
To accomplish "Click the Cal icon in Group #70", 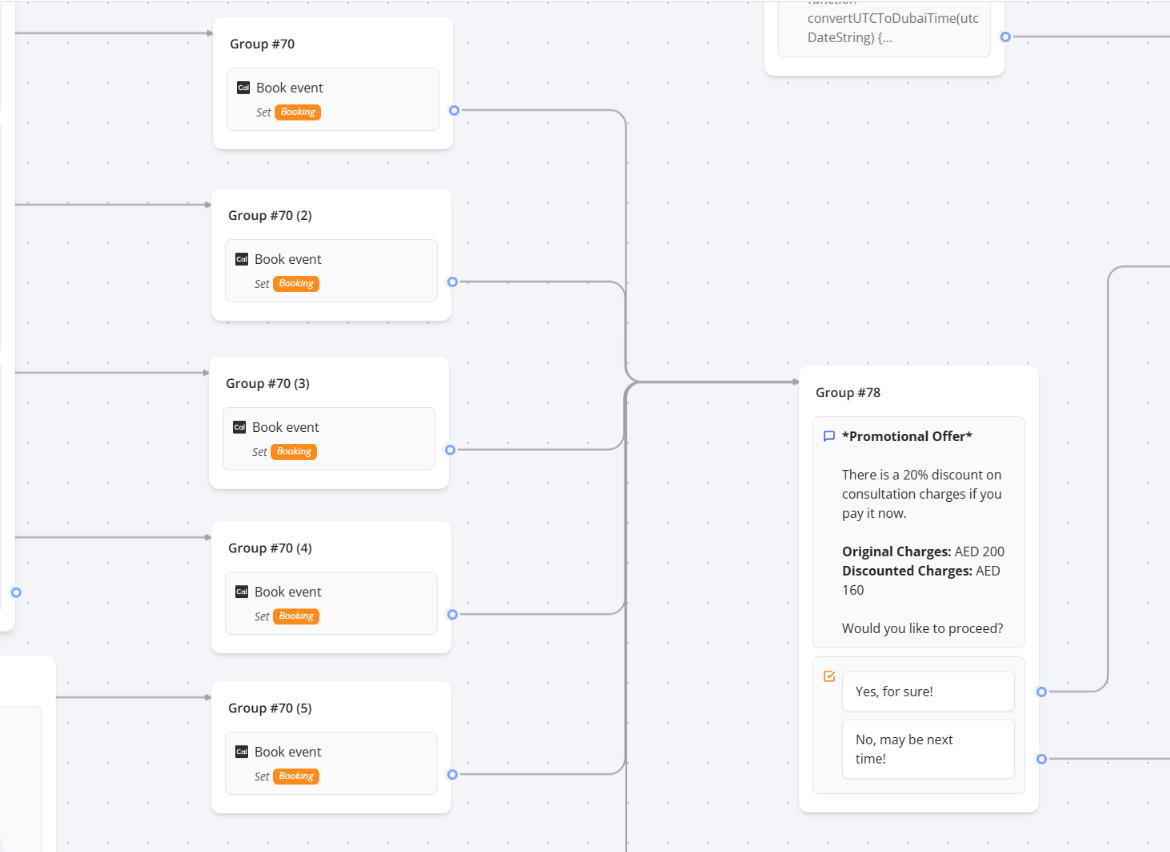I will pos(243,88).
